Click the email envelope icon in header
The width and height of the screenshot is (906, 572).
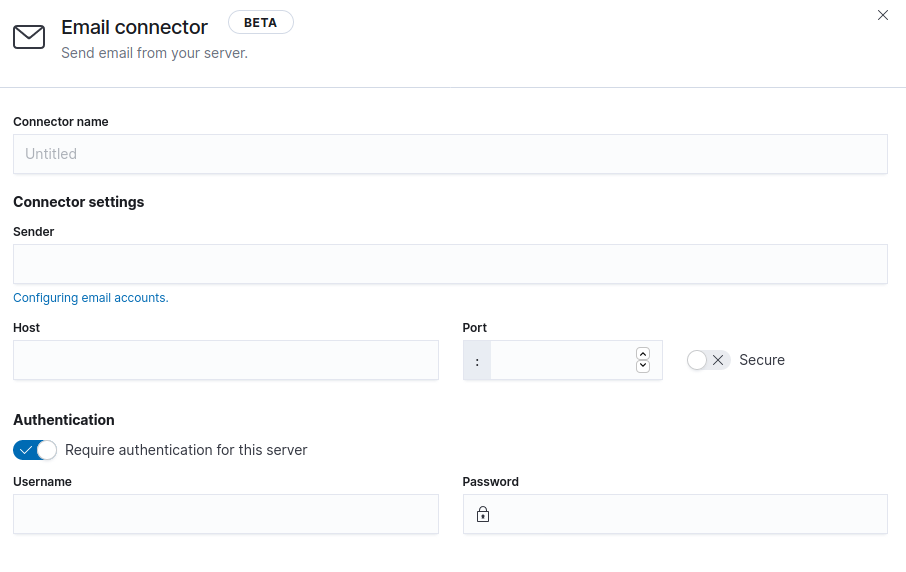[29, 37]
